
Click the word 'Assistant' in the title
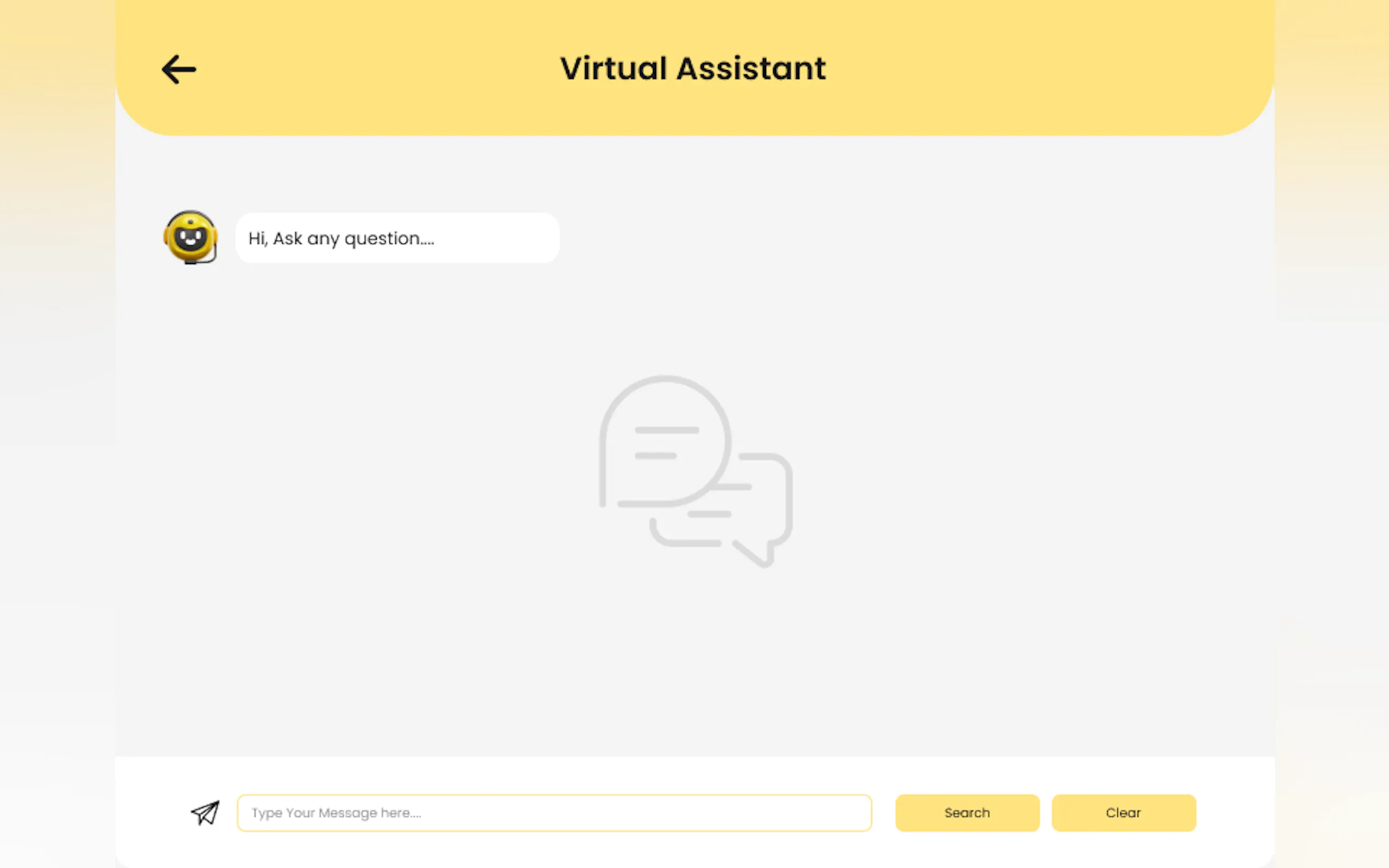tap(750, 69)
